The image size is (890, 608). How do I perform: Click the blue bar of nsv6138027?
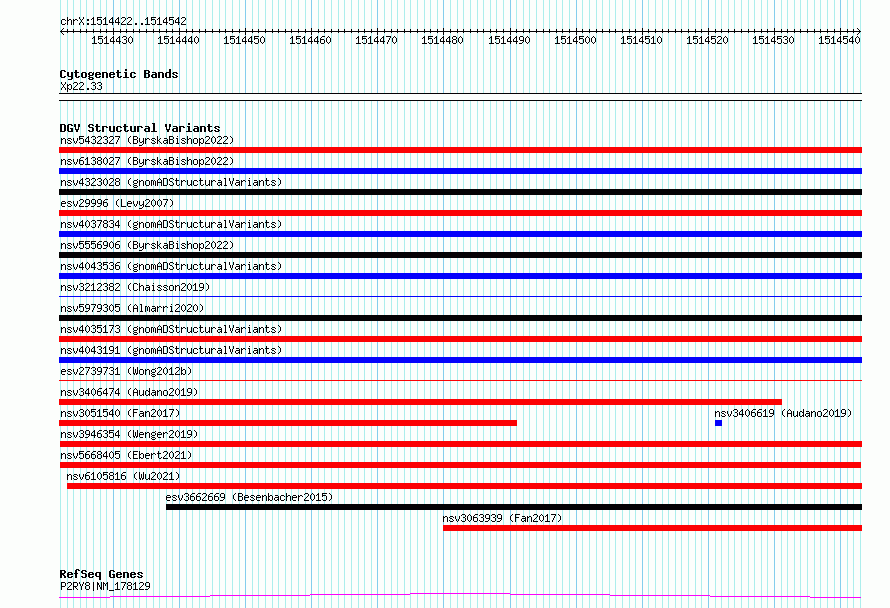pyautogui.click(x=460, y=171)
